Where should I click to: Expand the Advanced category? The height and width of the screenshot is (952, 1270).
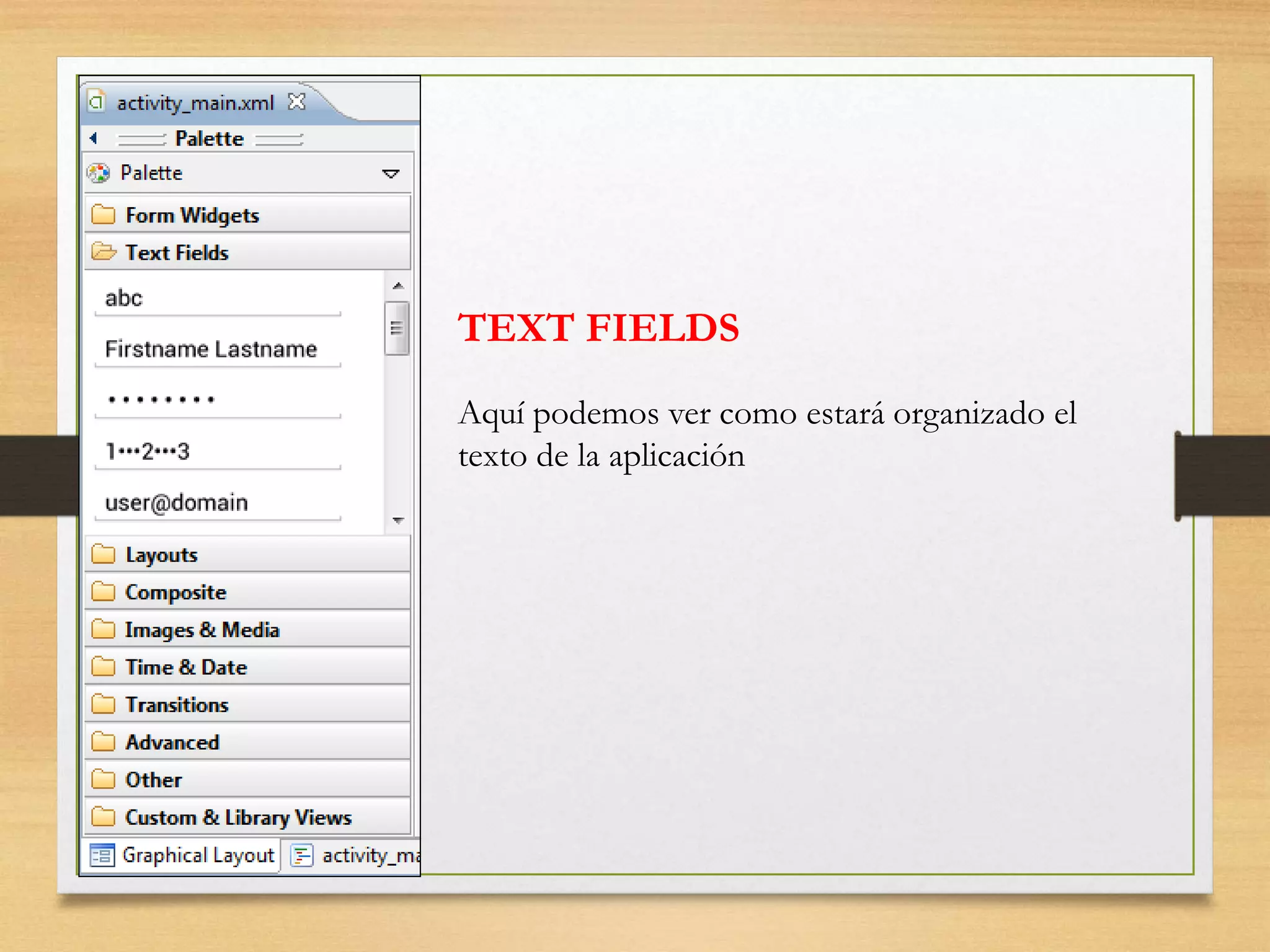[x=247, y=742]
